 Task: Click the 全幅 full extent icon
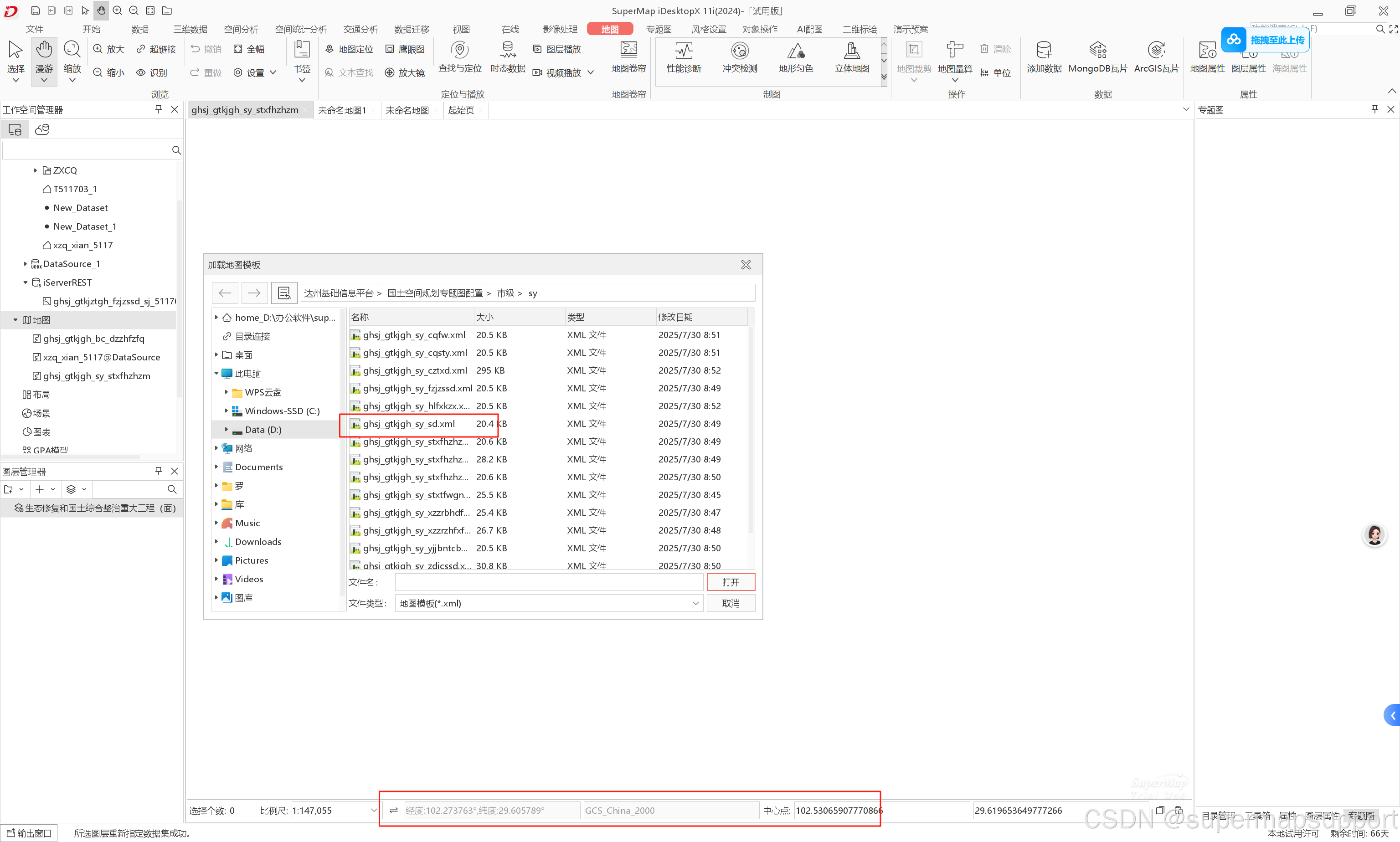(x=249, y=49)
